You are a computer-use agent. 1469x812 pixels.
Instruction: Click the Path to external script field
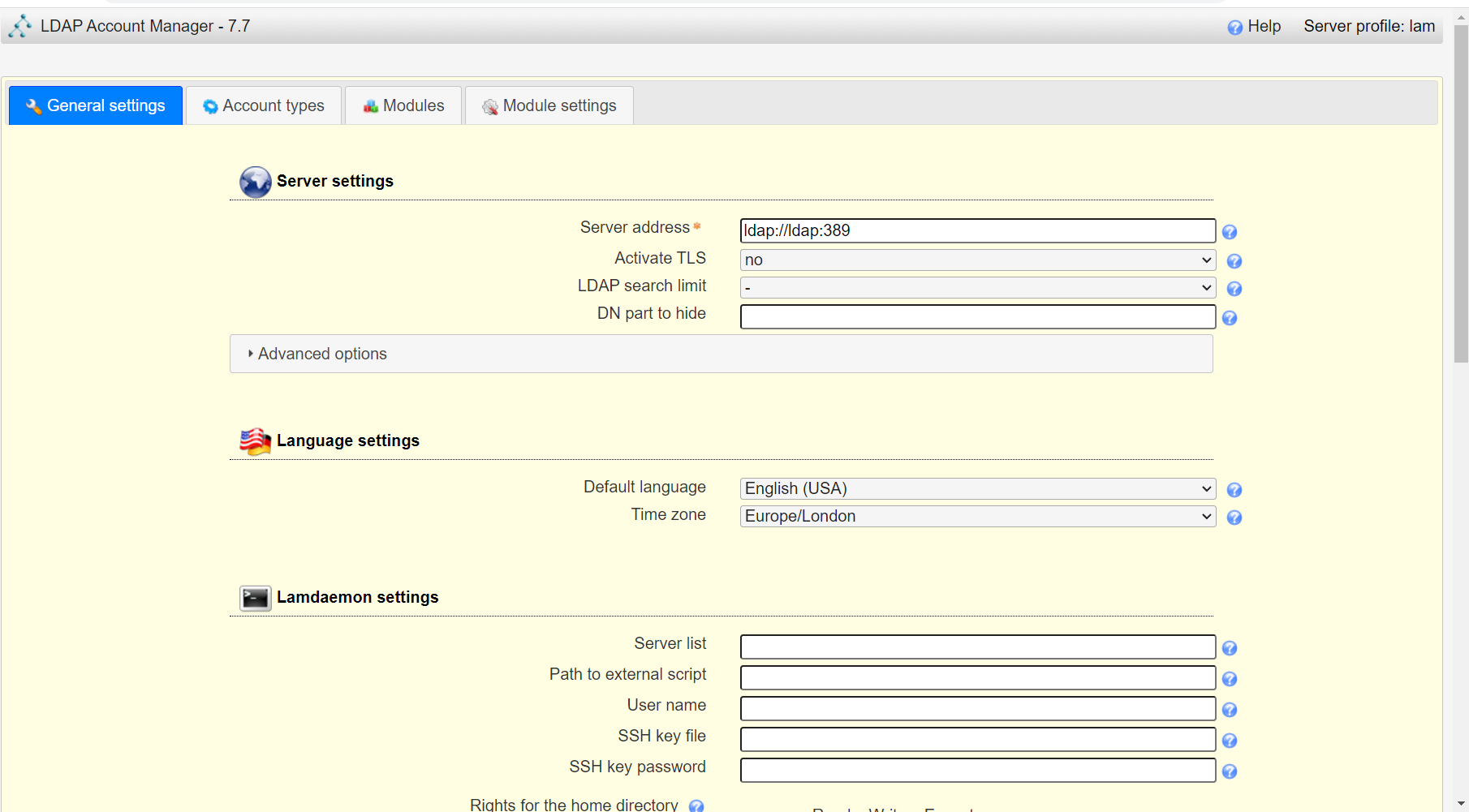point(978,677)
